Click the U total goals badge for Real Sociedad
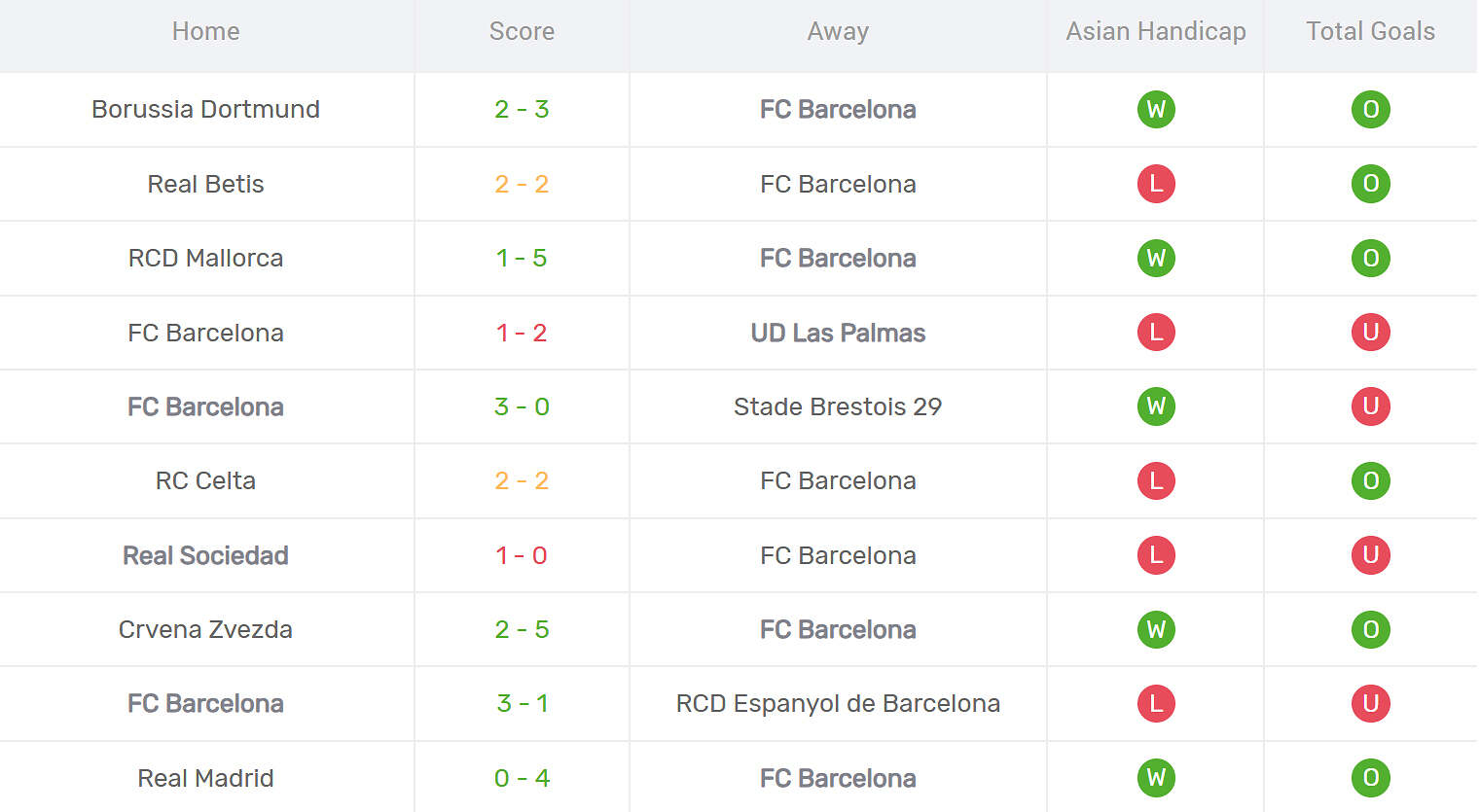Screen dimensions: 1480x812 (1370, 555)
